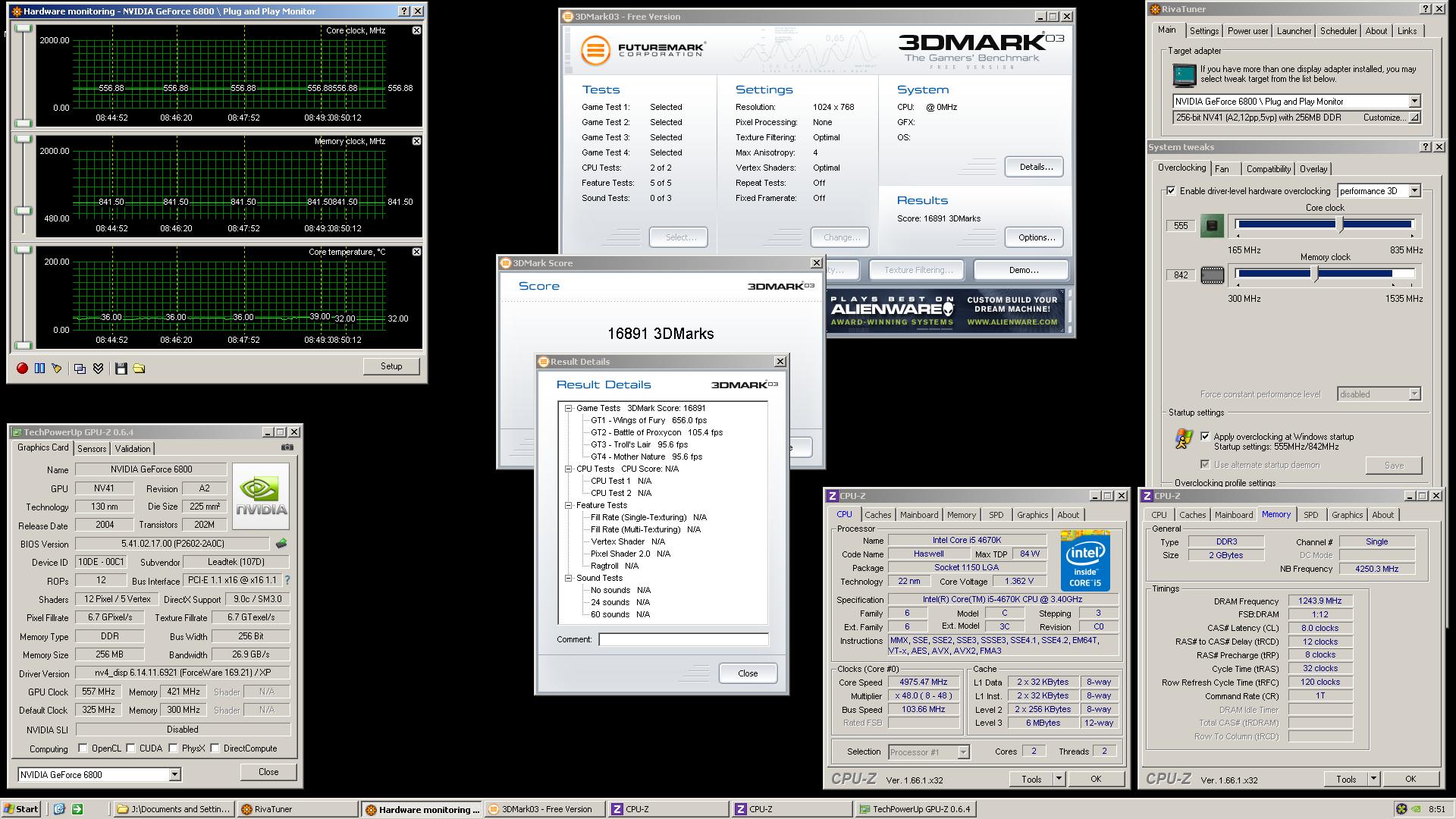Click the RivaTuner help question mark button
Viewport: 1456px width, 819px height.
[1426, 9]
